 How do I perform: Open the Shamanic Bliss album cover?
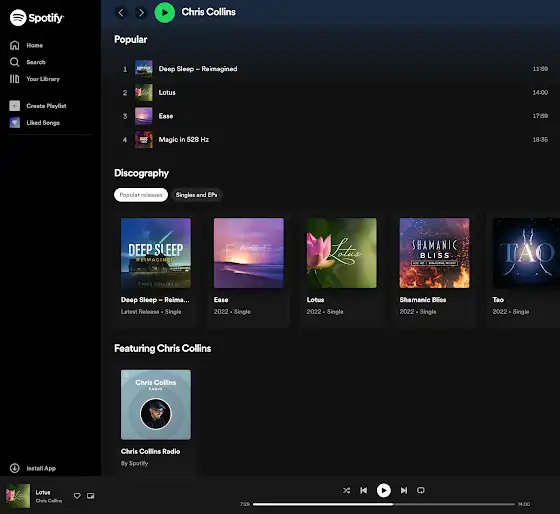(434, 253)
